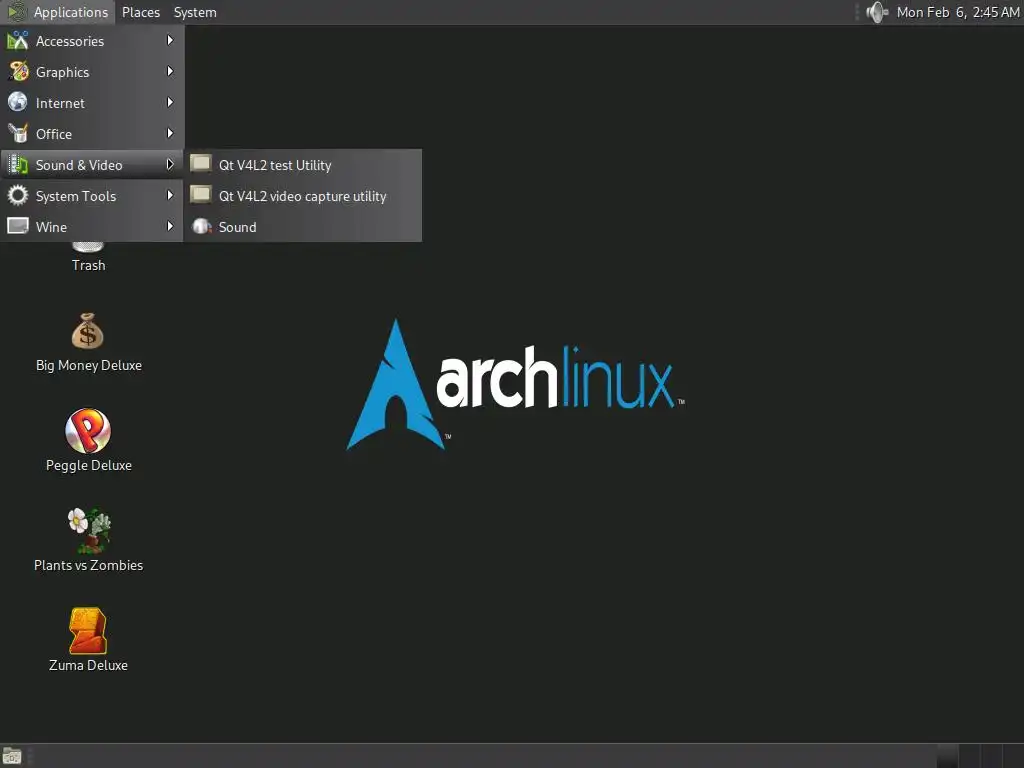Screen dimensions: 1024x768
Task: Click the System Tools gear icon
Action: click(x=18, y=195)
